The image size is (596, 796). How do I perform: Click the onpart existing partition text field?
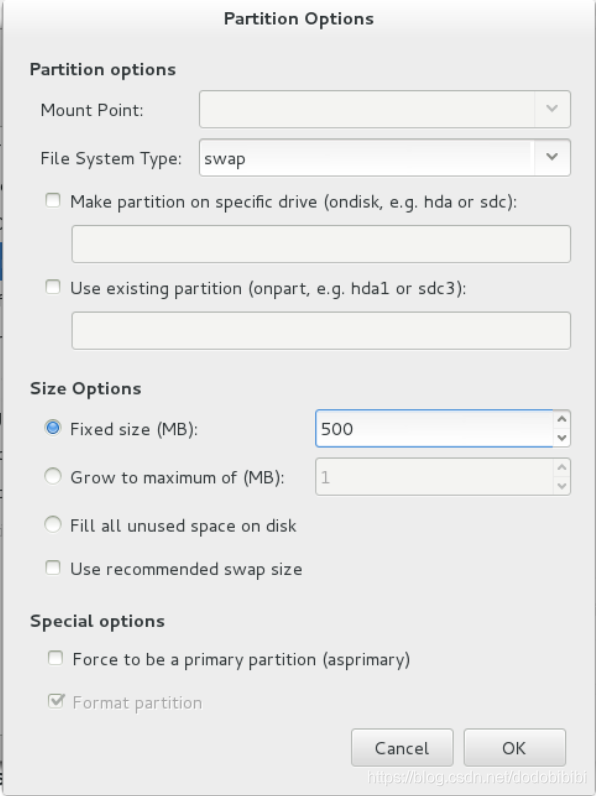(x=321, y=330)
